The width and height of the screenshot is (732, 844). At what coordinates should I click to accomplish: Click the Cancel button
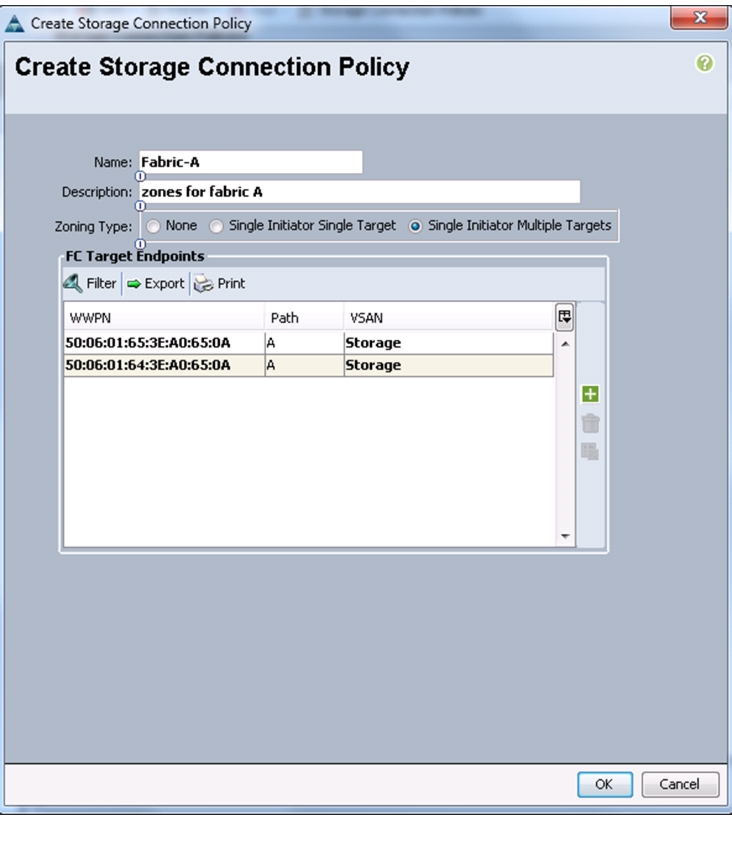(x=680, y=784)
